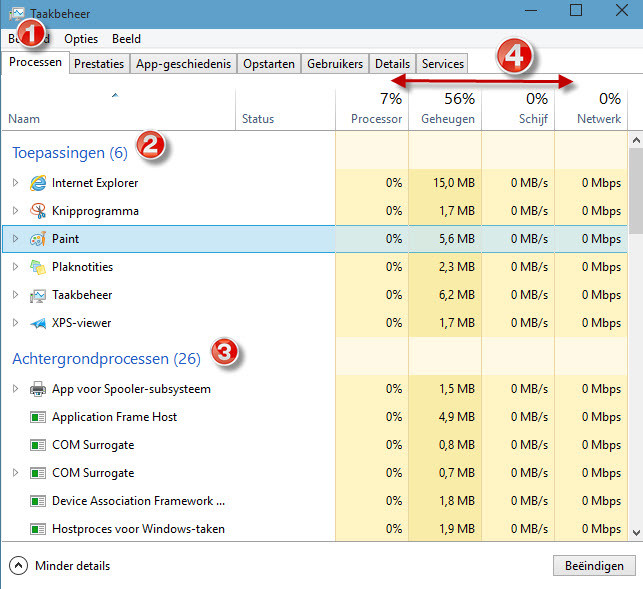Switch to the Services tab
The height and width of the screenshot is (589, 643).
(442, 64)
